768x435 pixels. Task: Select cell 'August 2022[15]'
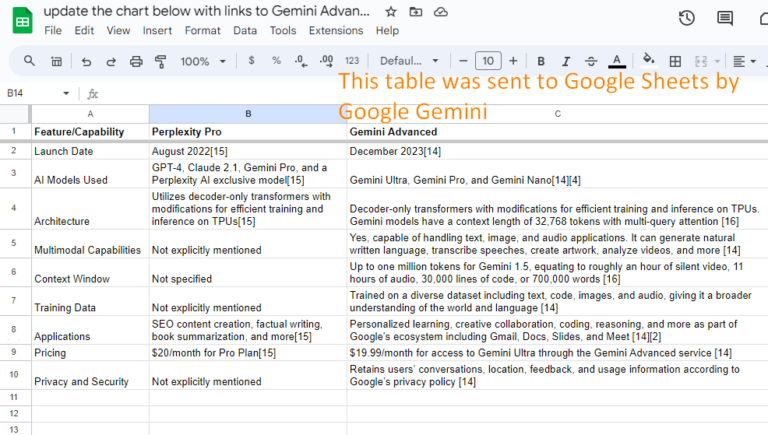[248, 151]
